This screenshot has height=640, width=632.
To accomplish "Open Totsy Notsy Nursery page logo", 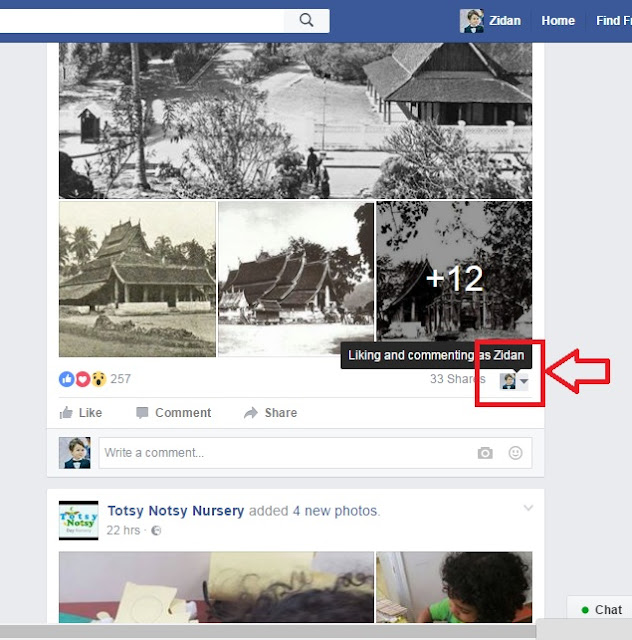I will click(x=78, y=520).
